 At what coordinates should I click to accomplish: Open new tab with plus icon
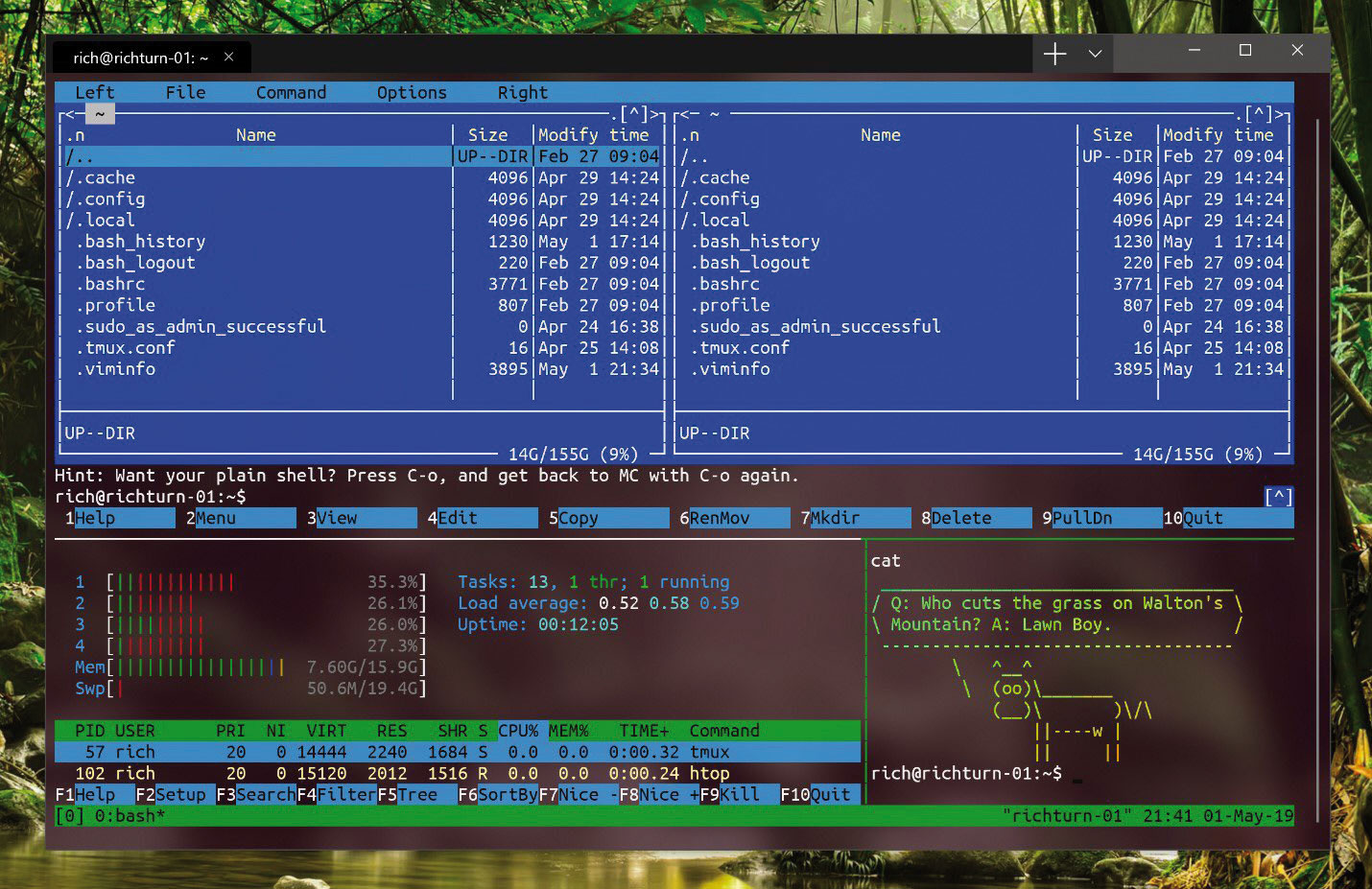(x=1054, y=54)
